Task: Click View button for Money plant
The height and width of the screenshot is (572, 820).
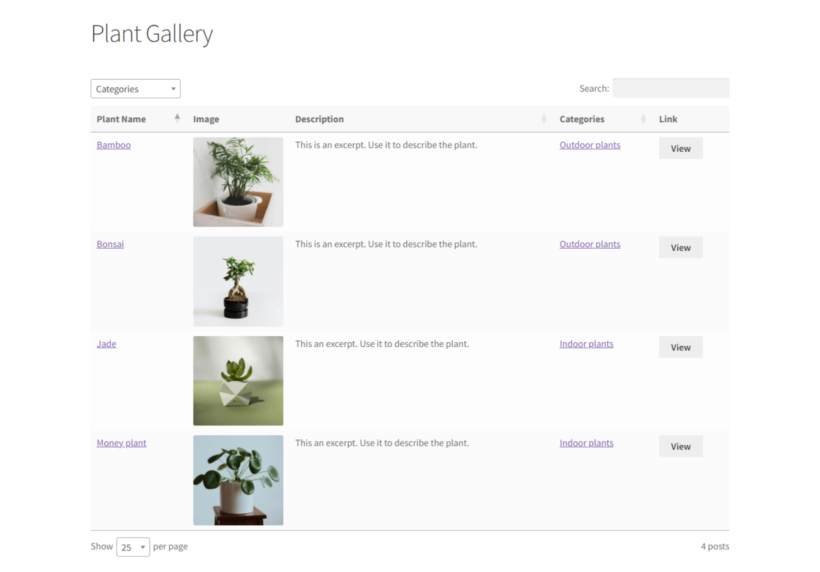Action: (680, 447)
